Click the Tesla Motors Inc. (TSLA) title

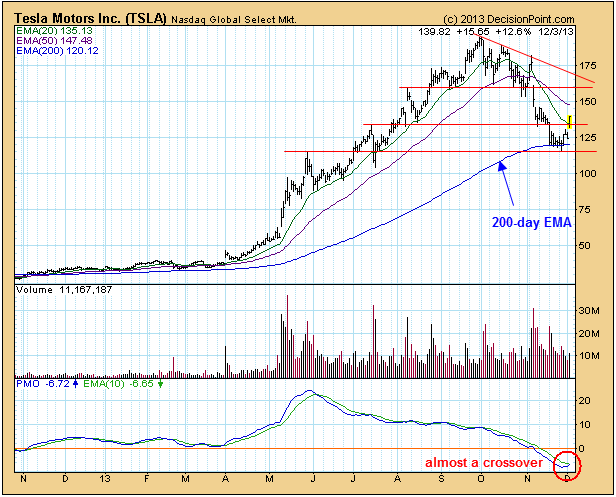[x=89, y=18]
